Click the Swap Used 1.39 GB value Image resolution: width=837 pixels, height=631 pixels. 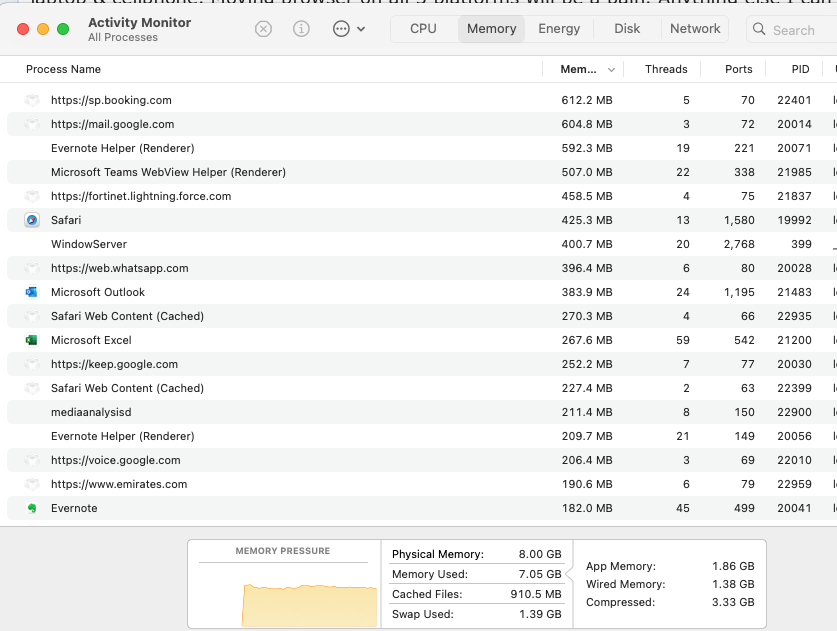click(x=540, y=614)
